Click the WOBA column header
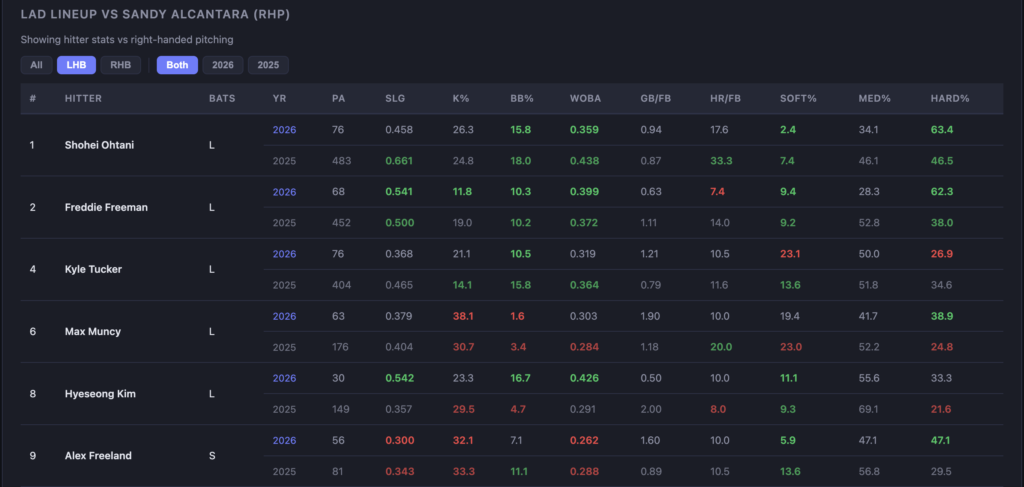This screenshot has width=1024, height=487. pos(585,99)
